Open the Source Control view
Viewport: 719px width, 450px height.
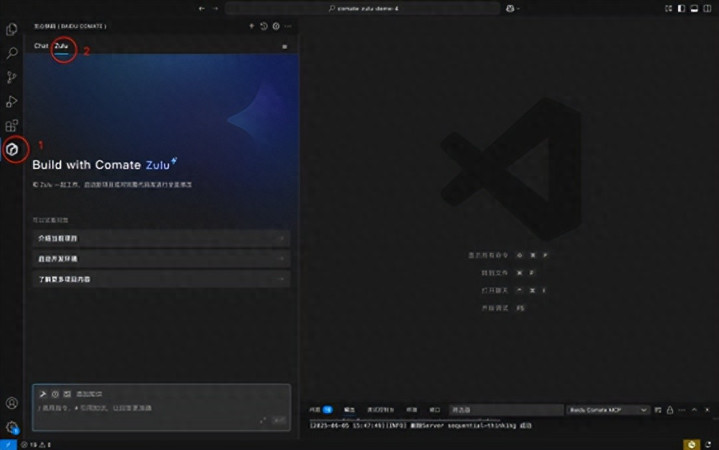coord(12,77)
